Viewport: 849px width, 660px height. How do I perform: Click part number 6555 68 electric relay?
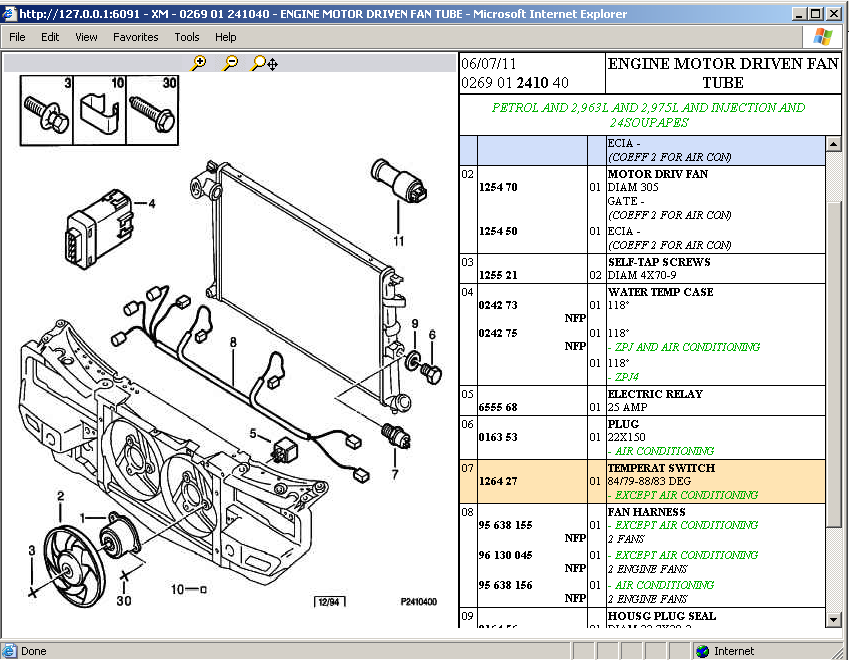click(x=497, y=408)
